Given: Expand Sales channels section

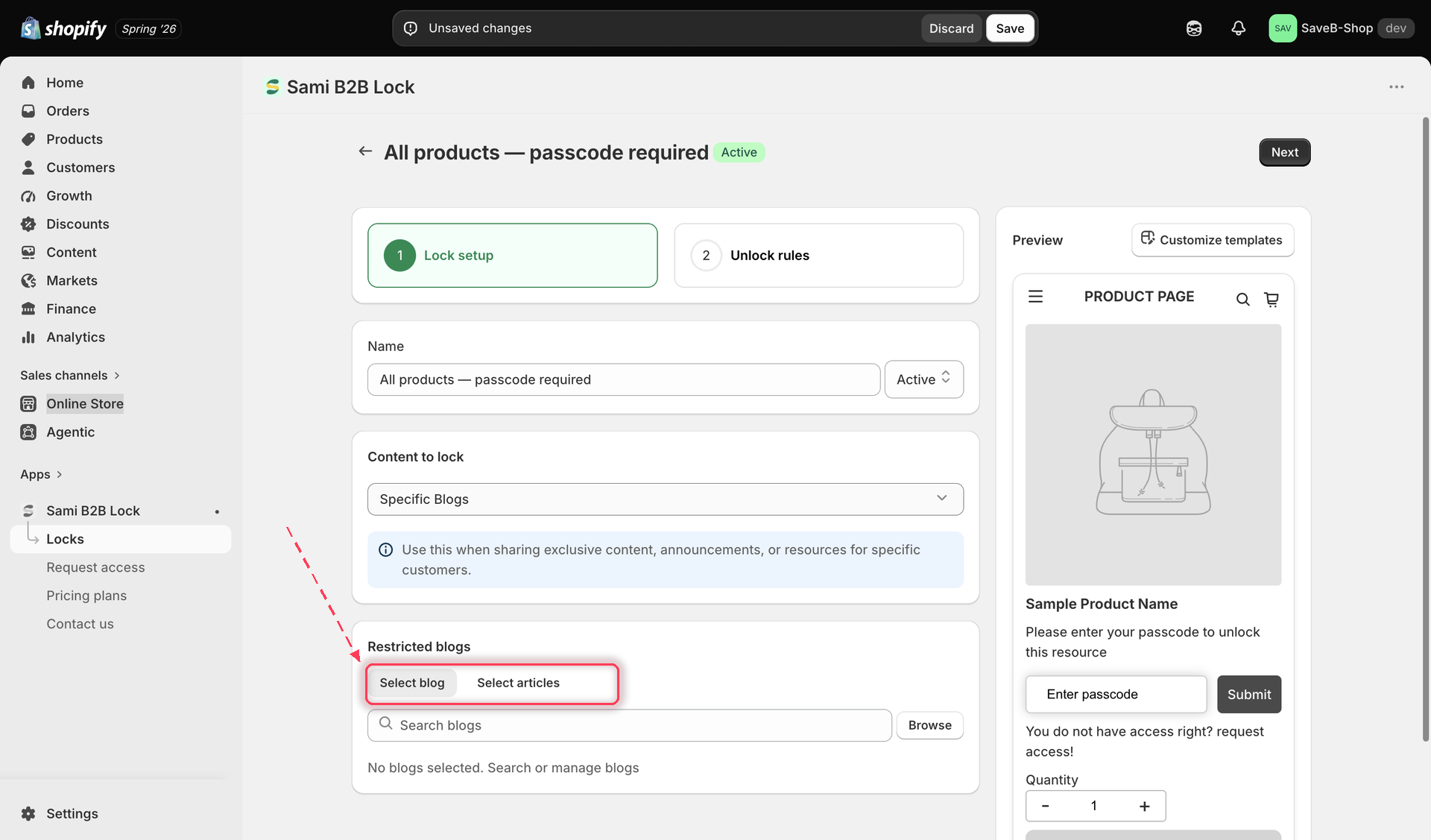Looking at the screenshot, I should tap(70, 376).
